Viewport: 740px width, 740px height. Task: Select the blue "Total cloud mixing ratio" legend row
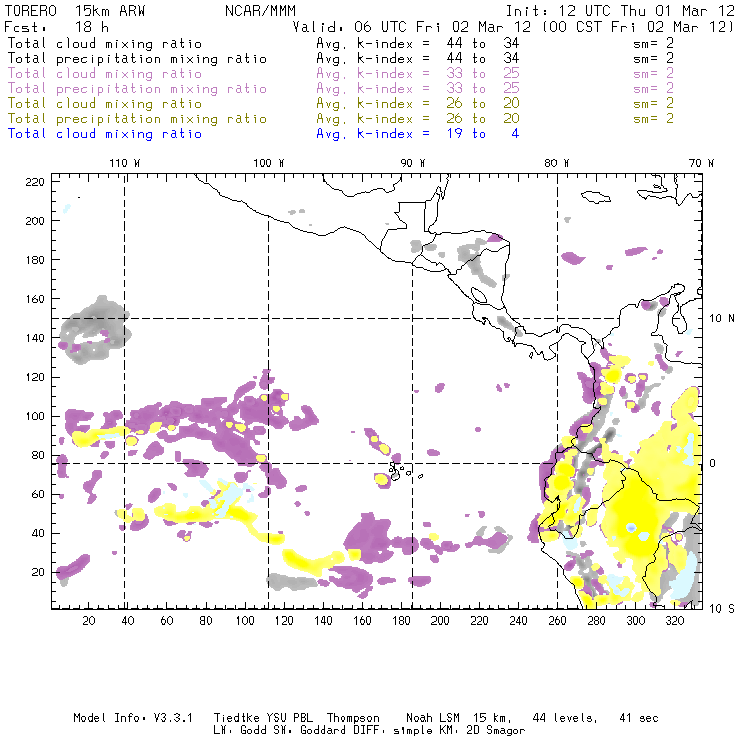click(x=263, y=134)
